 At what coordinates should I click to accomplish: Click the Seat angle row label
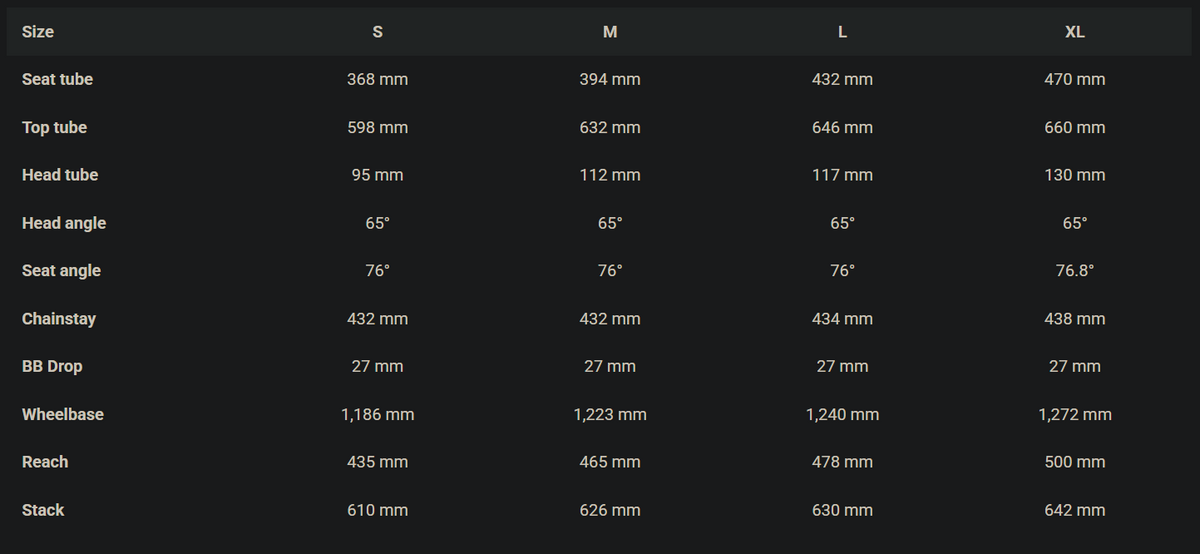point(61,271)
